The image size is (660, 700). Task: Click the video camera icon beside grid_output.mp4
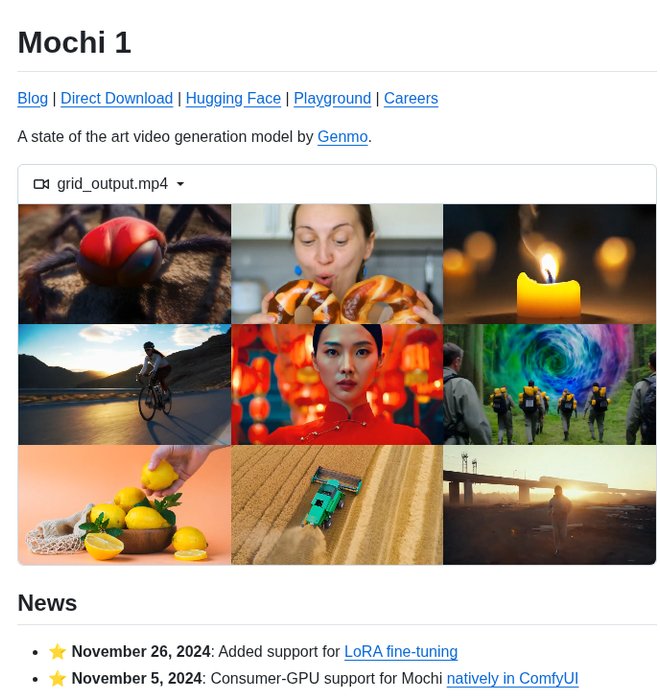point(41,184)
